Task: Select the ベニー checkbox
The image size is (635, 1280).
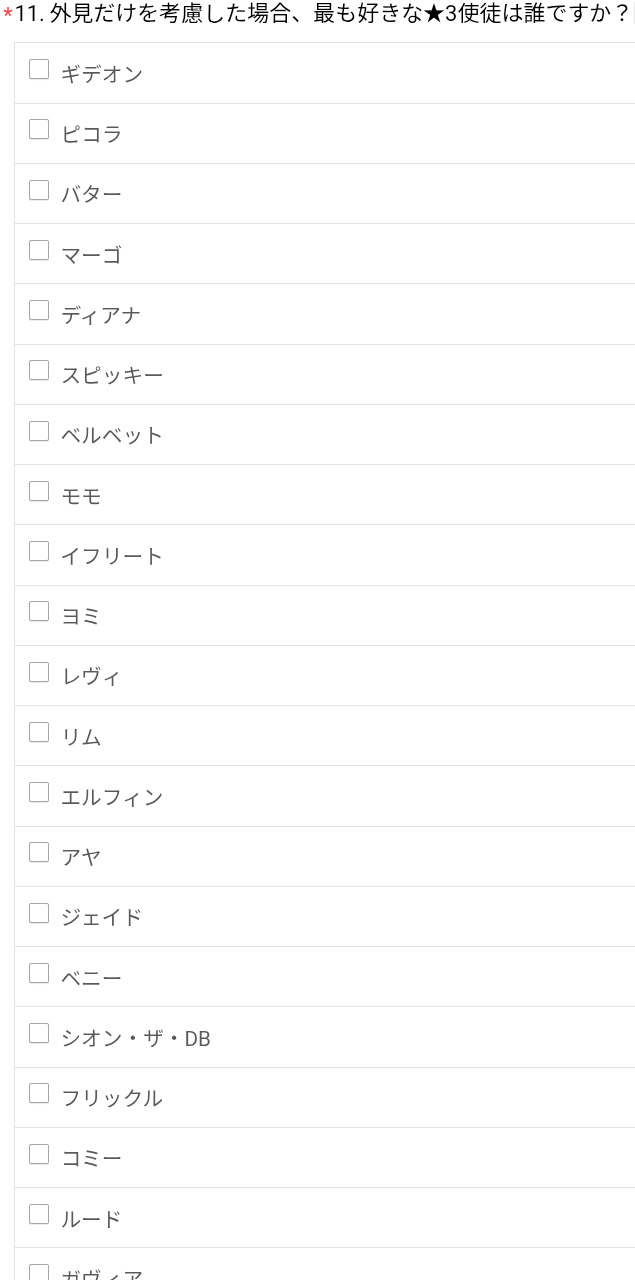Action: pos(39,973)
